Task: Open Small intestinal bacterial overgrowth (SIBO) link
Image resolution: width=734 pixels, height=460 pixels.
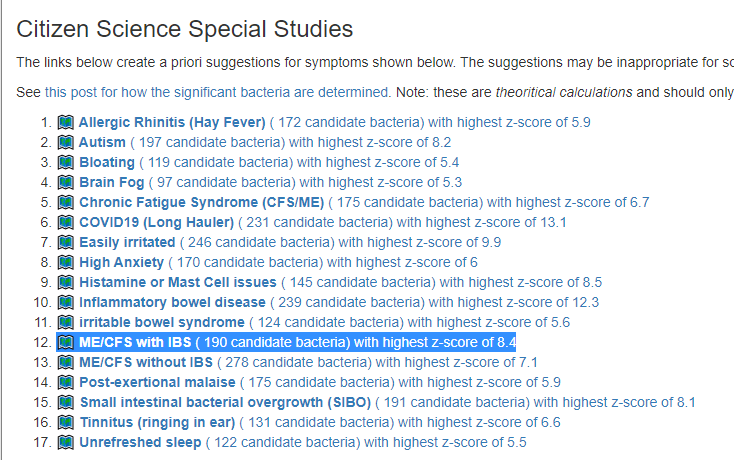Action: point(225,402)
